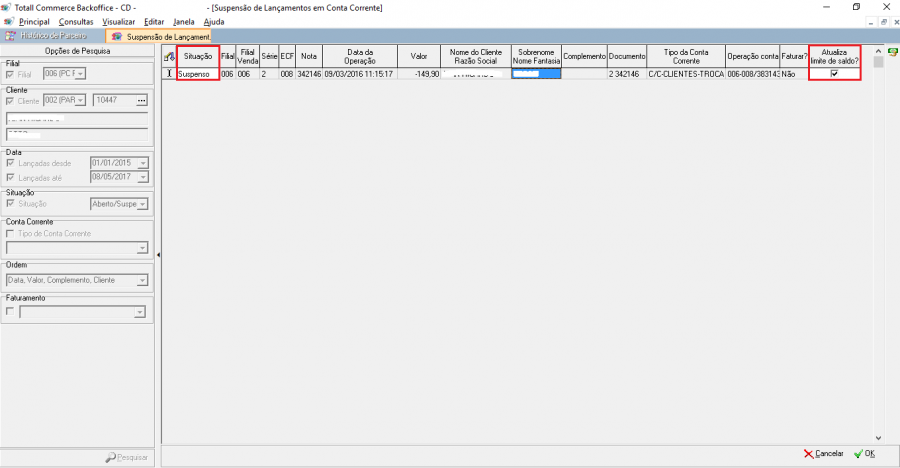Click the ellipsis lookup button next to 10447
The image size is (900, 468).
coord(141,100)
